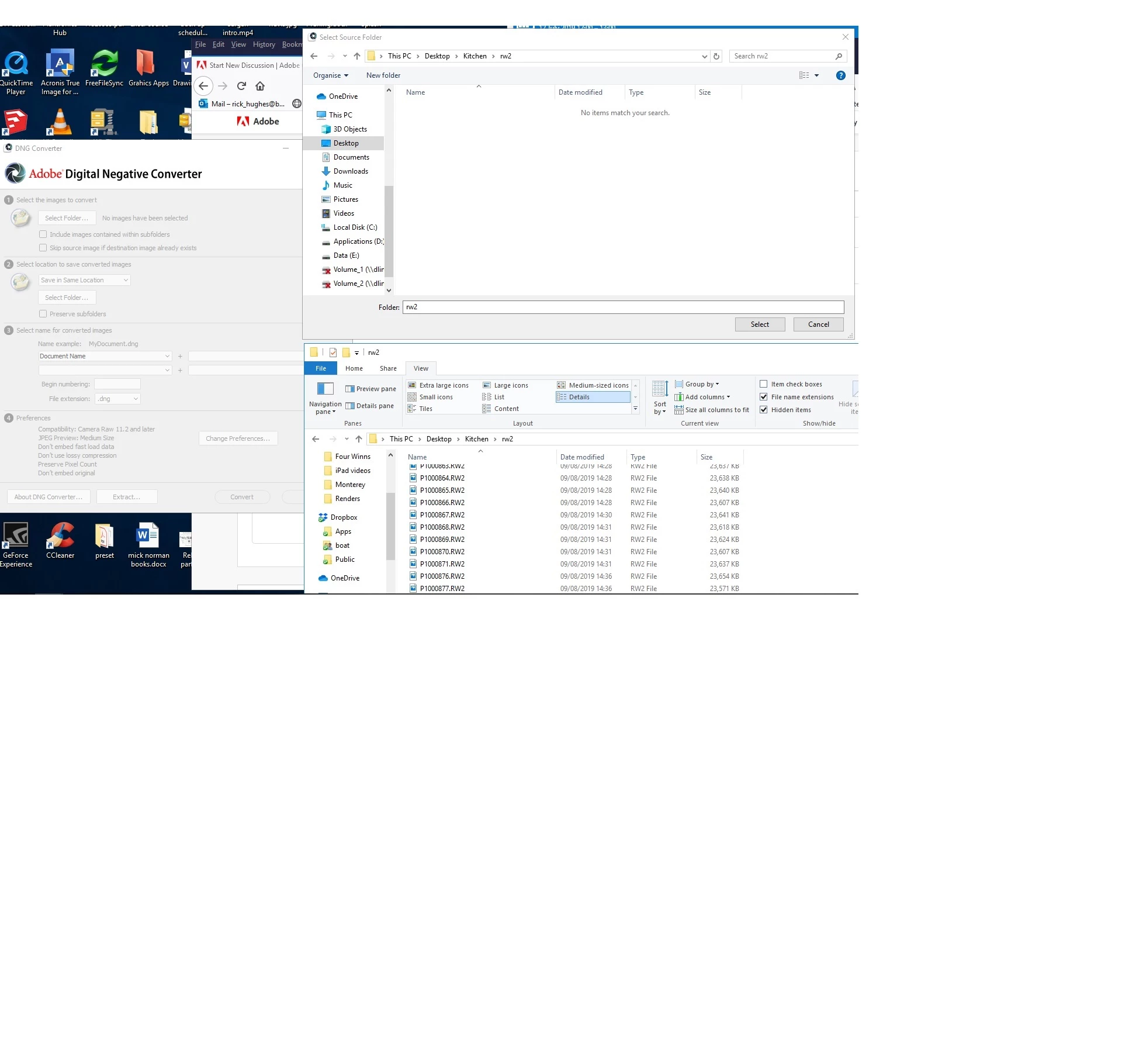Click the Navigation pane icon in ribbon
This screenshot has width=1122, height=1064.
(x=325, y=389)
